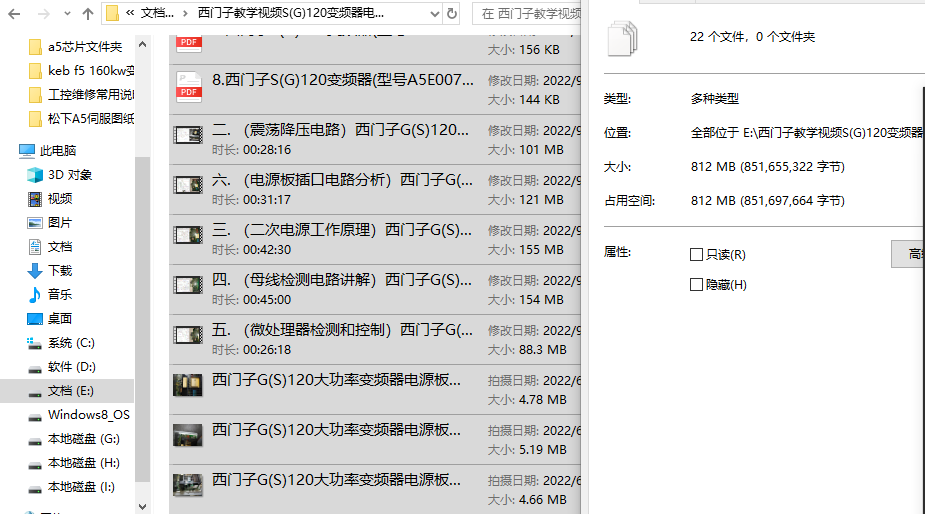Click the 视频 film icon
925x514 pixels.
[x=35, y=199]
